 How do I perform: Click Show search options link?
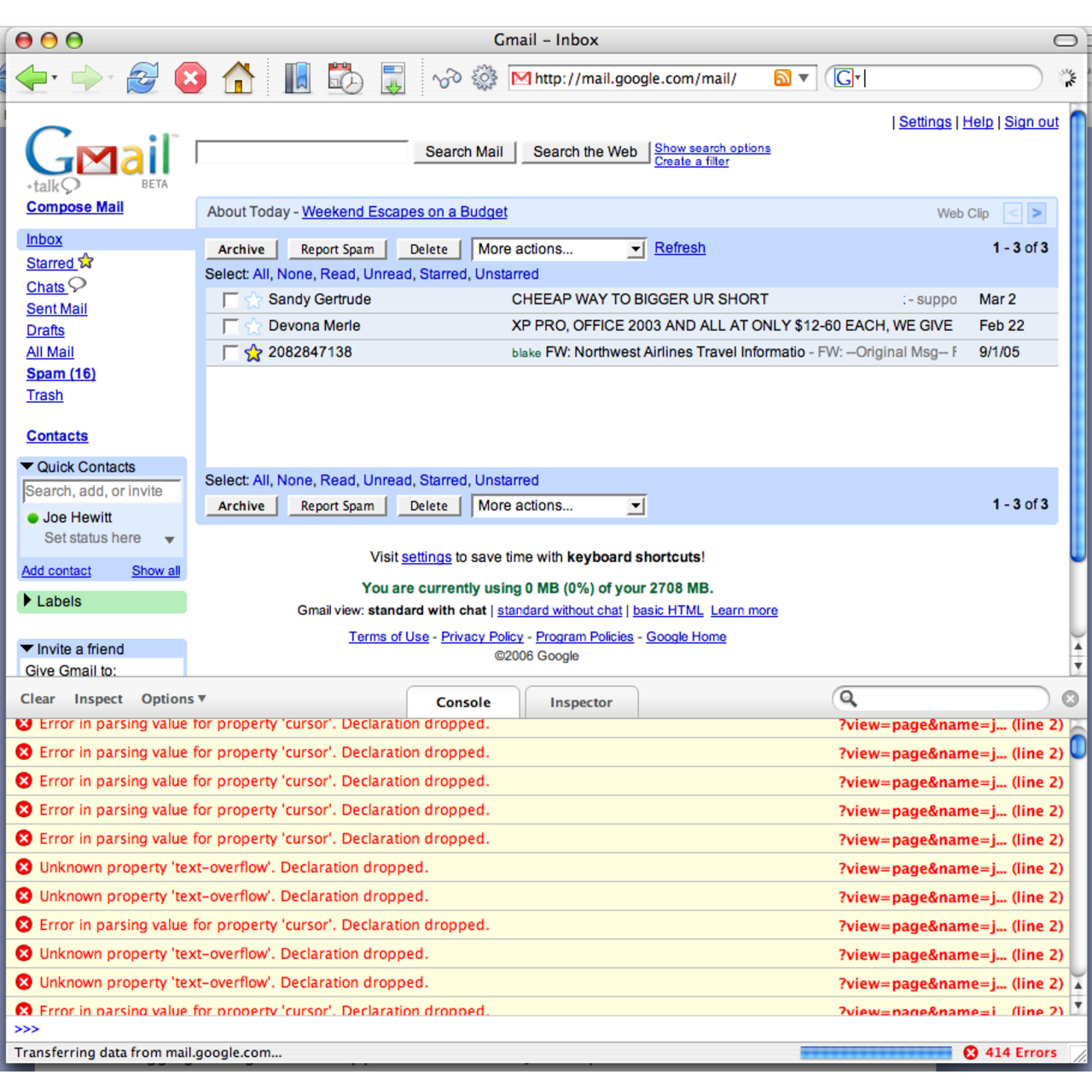click(712, 148)
